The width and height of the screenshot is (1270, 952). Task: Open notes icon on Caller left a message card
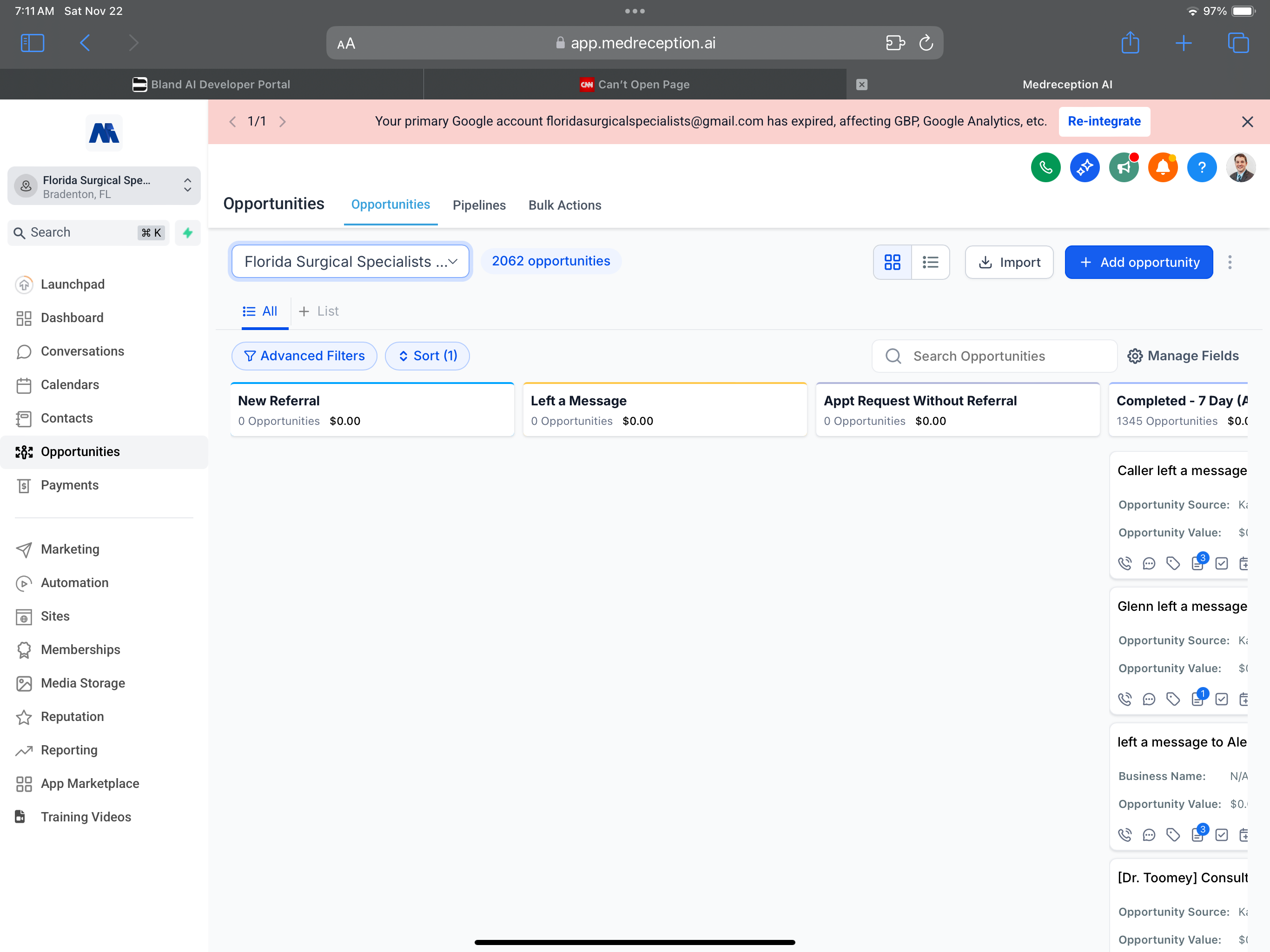coord(1198,563)
